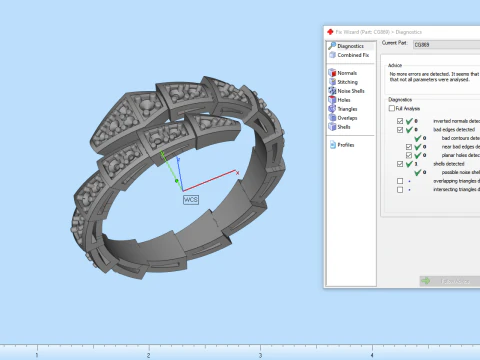
Task: Open the Profiles page icon
Action: point(333,145)
